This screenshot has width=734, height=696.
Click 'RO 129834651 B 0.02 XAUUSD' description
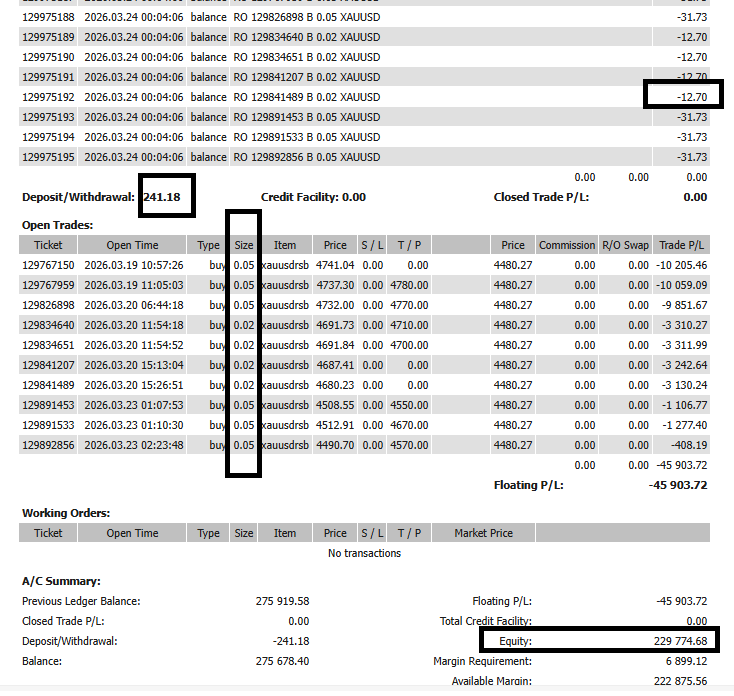click(x=307, y=58)
